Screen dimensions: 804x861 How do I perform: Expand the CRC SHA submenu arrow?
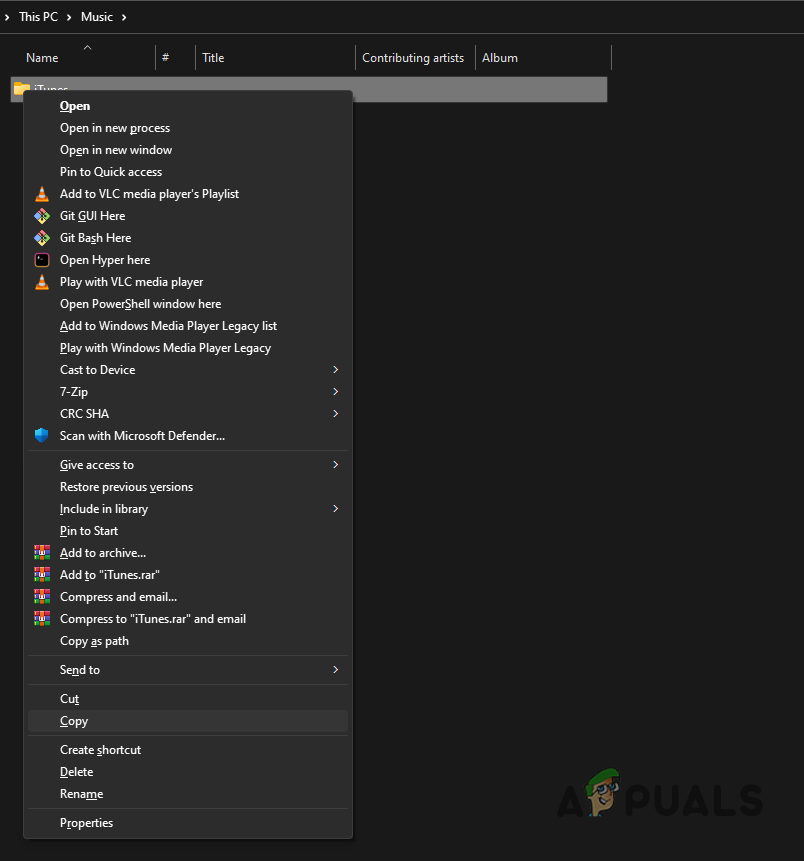click(x=336, y=413)
